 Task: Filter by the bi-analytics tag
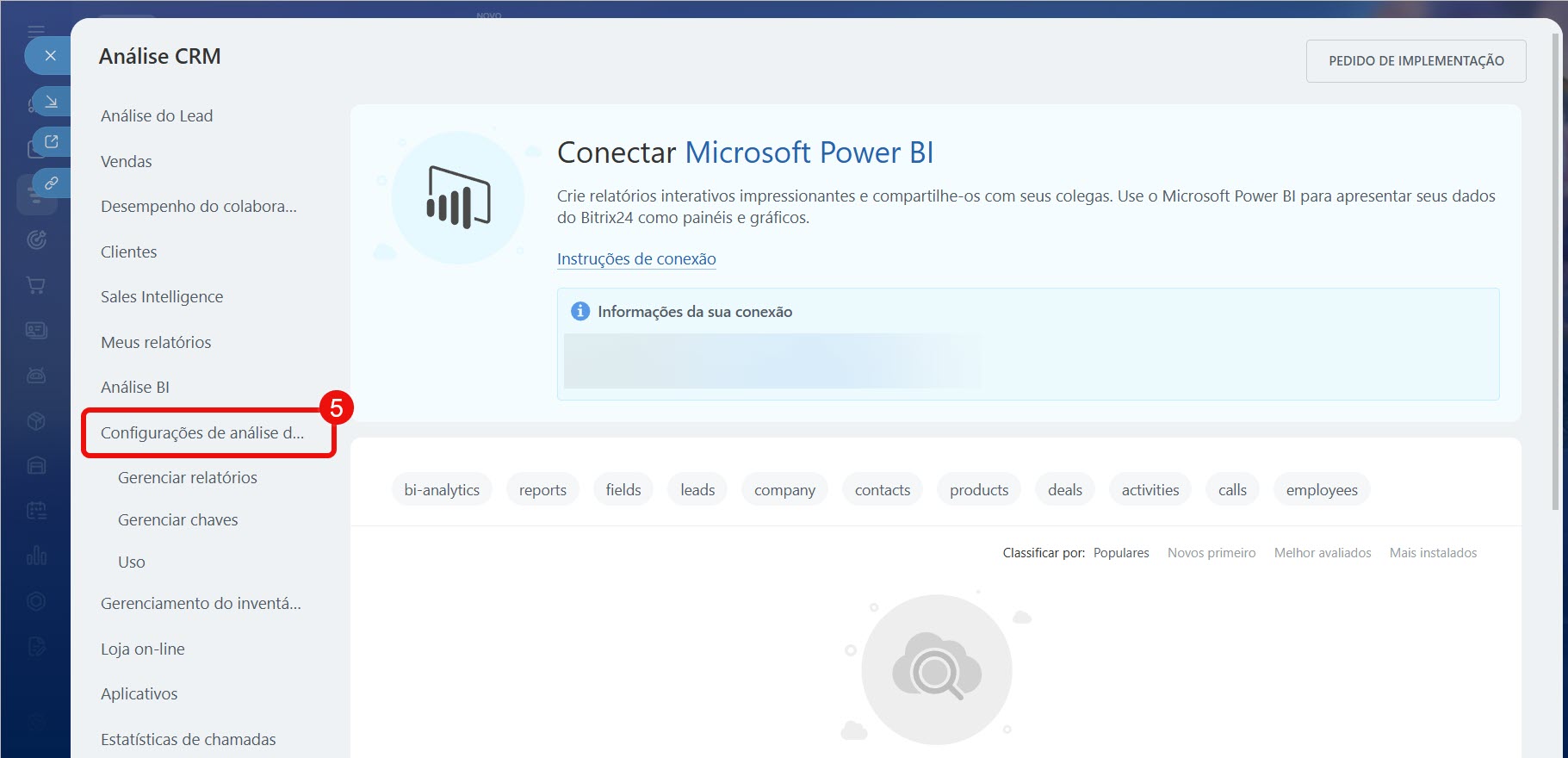pos(442,490)
